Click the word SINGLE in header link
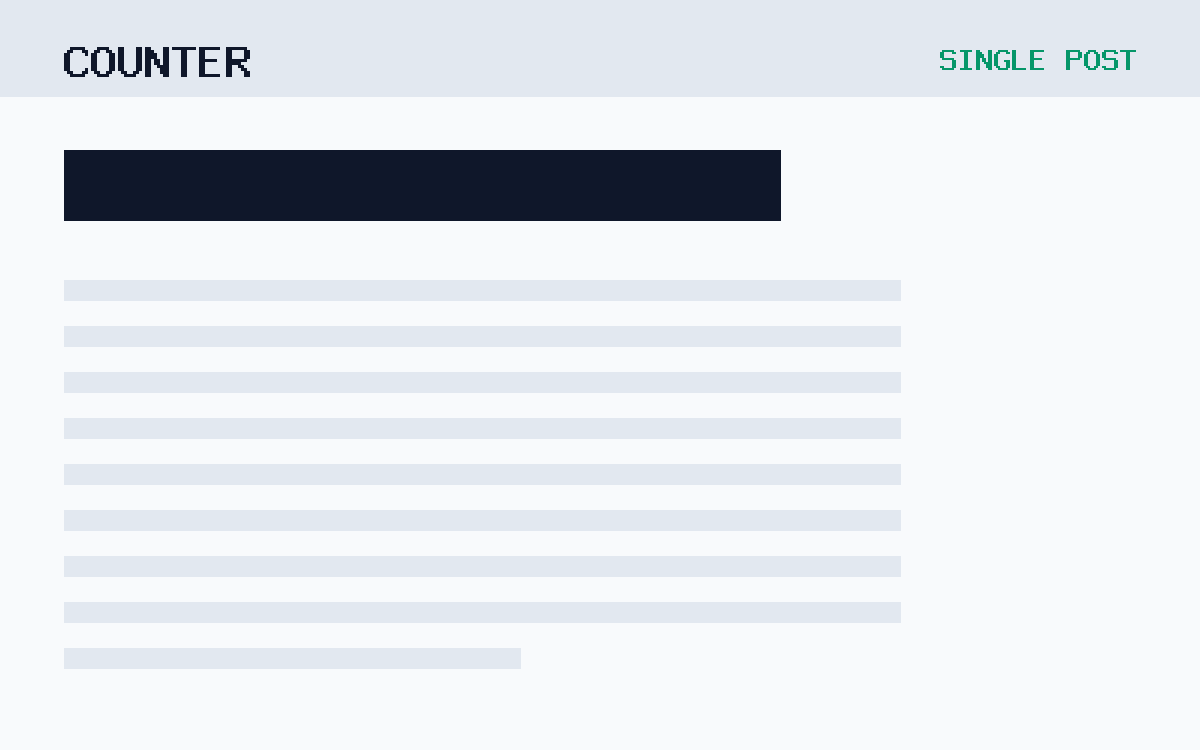Screen dimensions: 1200x750 [x=992, y=60]
